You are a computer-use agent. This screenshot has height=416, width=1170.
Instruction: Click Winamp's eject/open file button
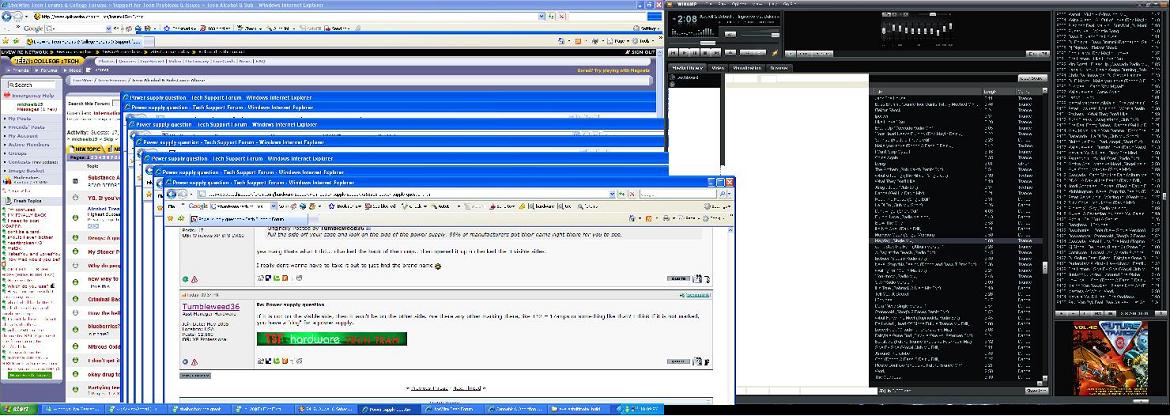click(x=731, y=53)
